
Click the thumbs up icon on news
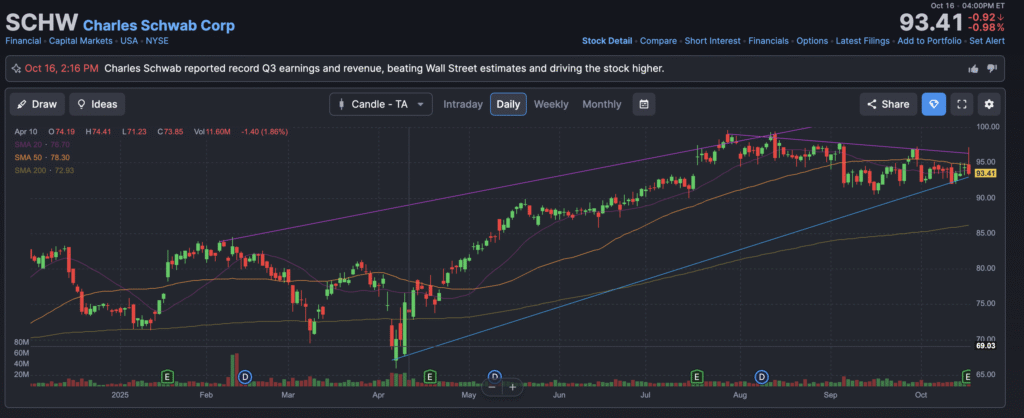[x=973, y=69]
